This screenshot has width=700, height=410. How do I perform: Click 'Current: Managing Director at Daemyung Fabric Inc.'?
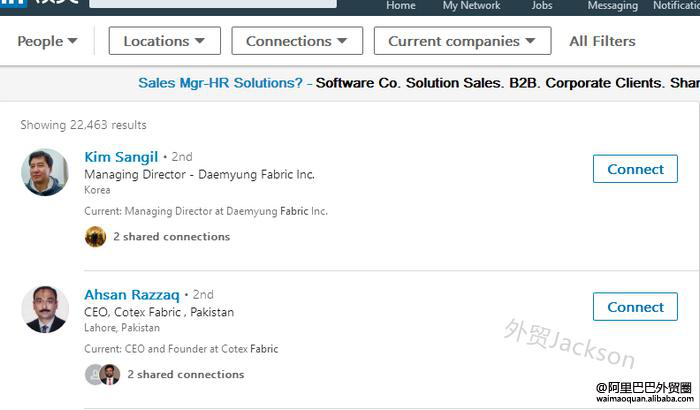click(x=206, y=211)
